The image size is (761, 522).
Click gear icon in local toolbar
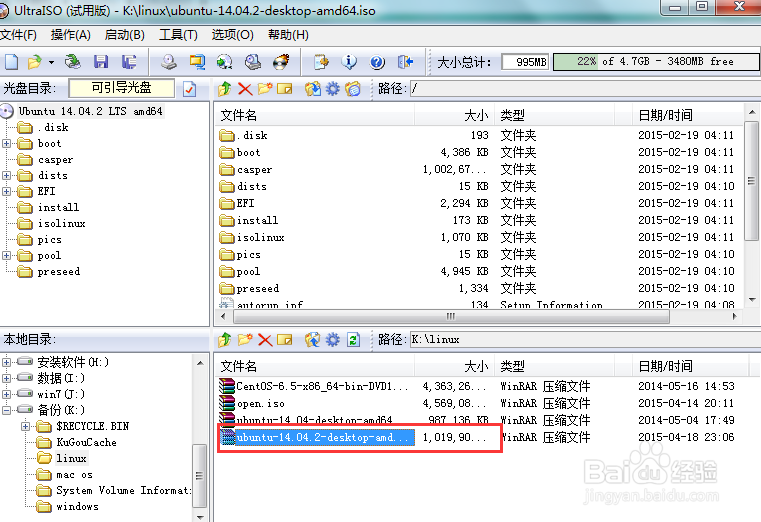(x=332, y=340)
